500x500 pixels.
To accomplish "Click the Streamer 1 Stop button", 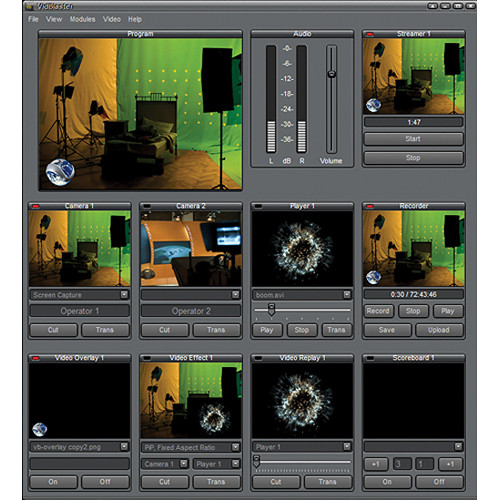I will click(413, 158).
